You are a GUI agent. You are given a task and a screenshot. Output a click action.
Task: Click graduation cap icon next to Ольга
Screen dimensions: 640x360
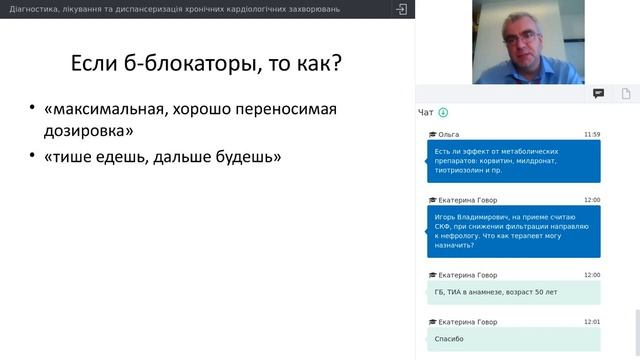433,134
